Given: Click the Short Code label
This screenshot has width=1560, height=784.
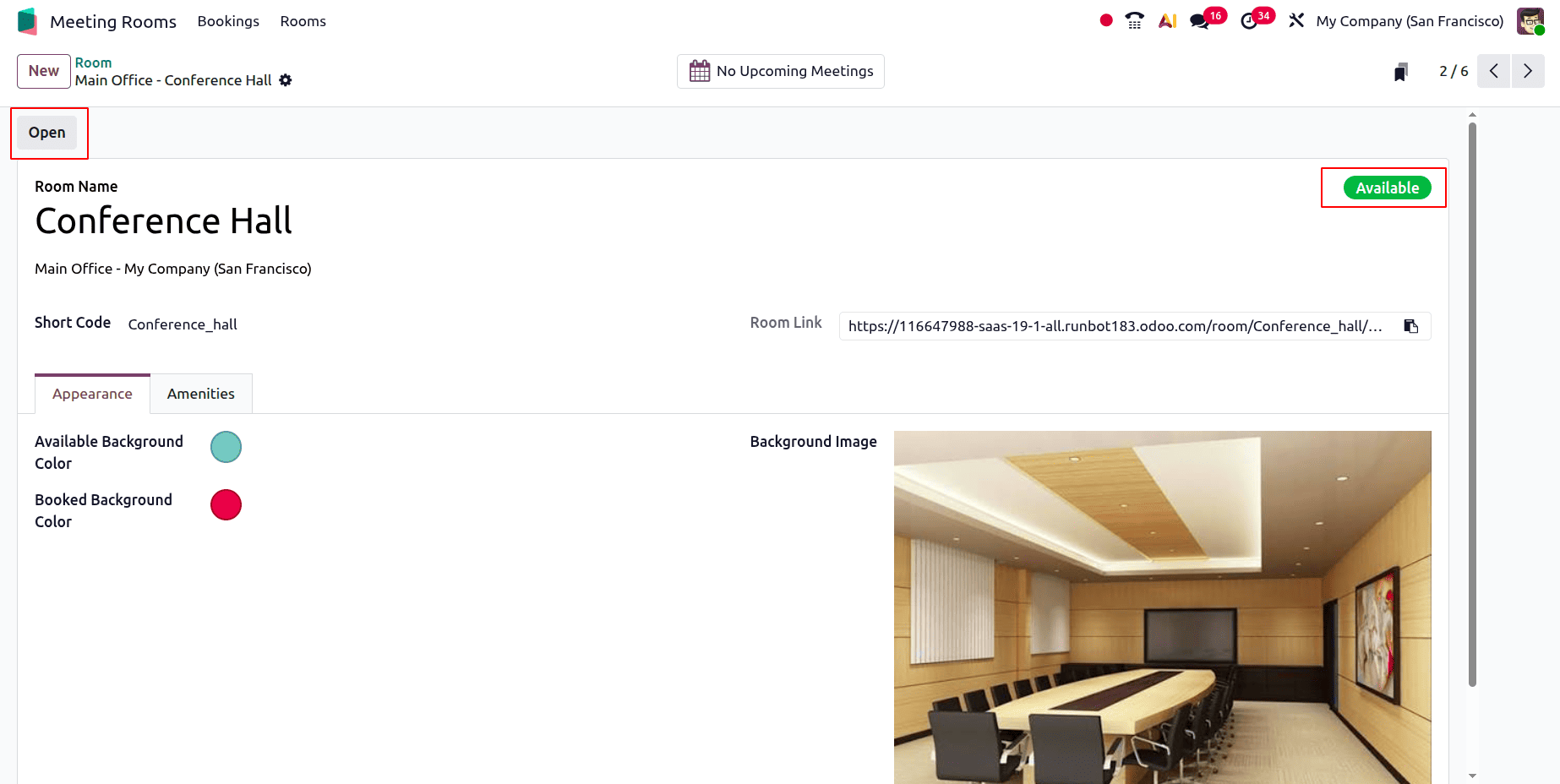Looking at the screenshot, I should [x=73, y=323].
